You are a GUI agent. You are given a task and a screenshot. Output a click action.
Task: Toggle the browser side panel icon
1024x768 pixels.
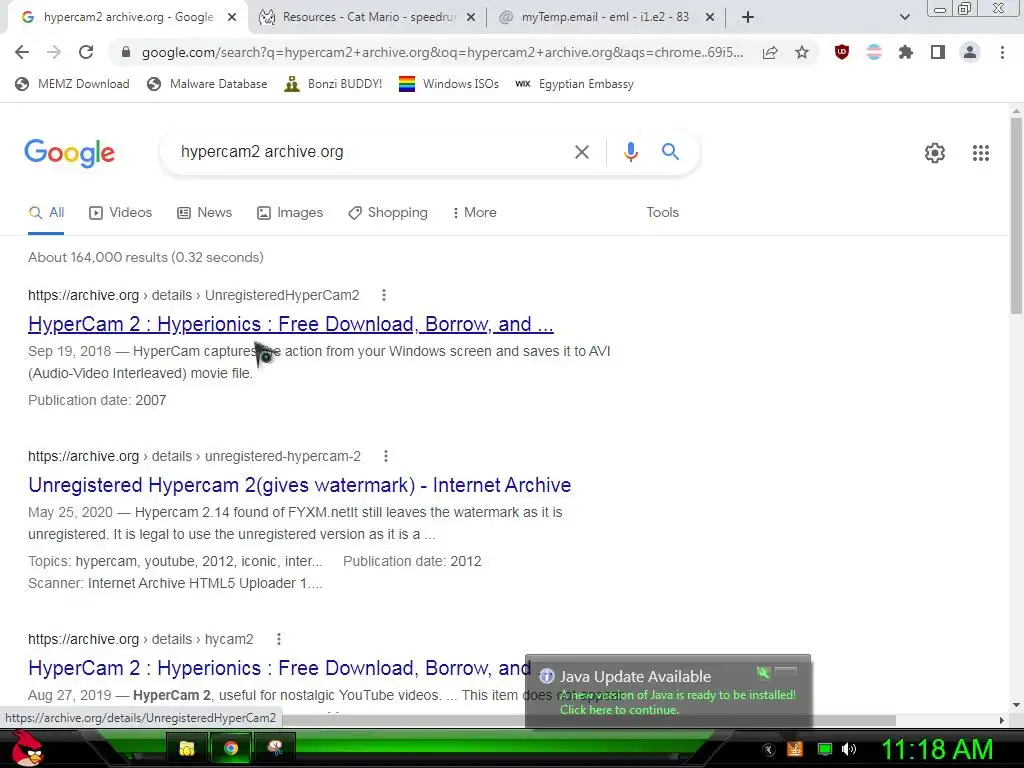938,52
